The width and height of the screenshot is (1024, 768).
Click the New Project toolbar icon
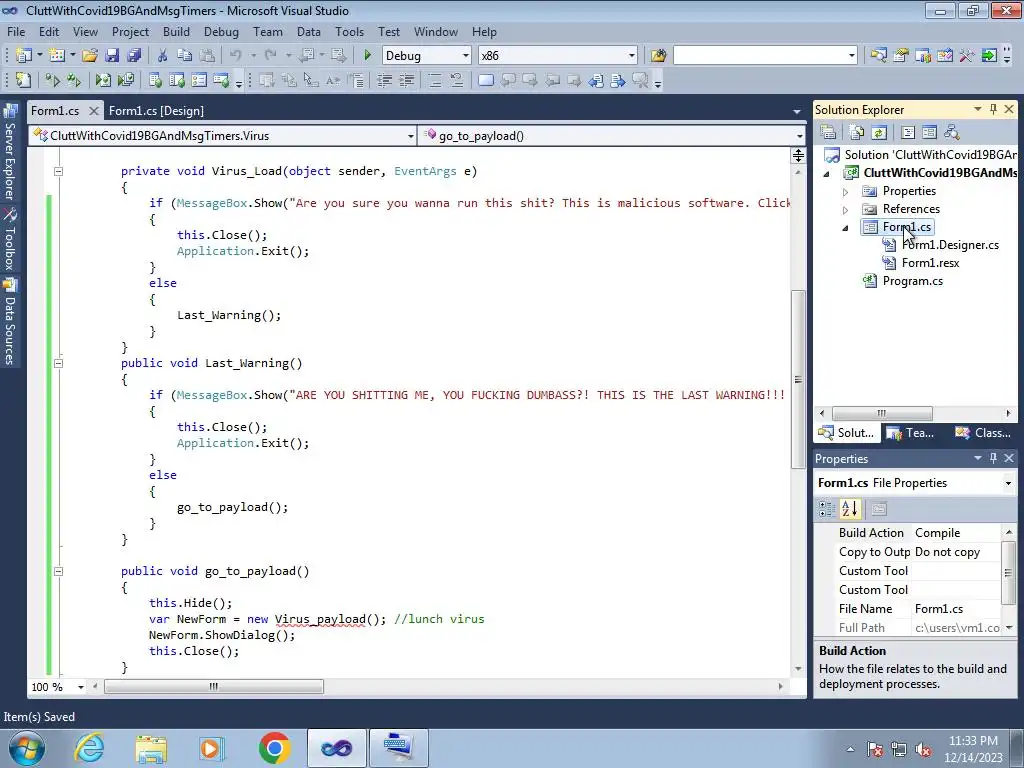tap(24, 56)
